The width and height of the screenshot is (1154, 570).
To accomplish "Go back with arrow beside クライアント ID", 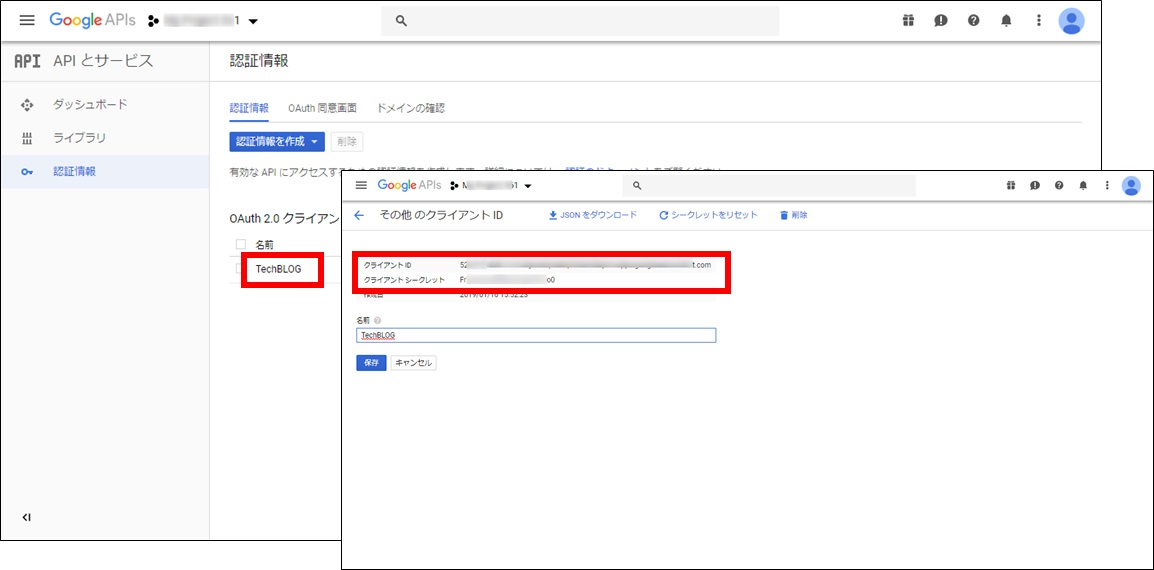I will [359, 215].
